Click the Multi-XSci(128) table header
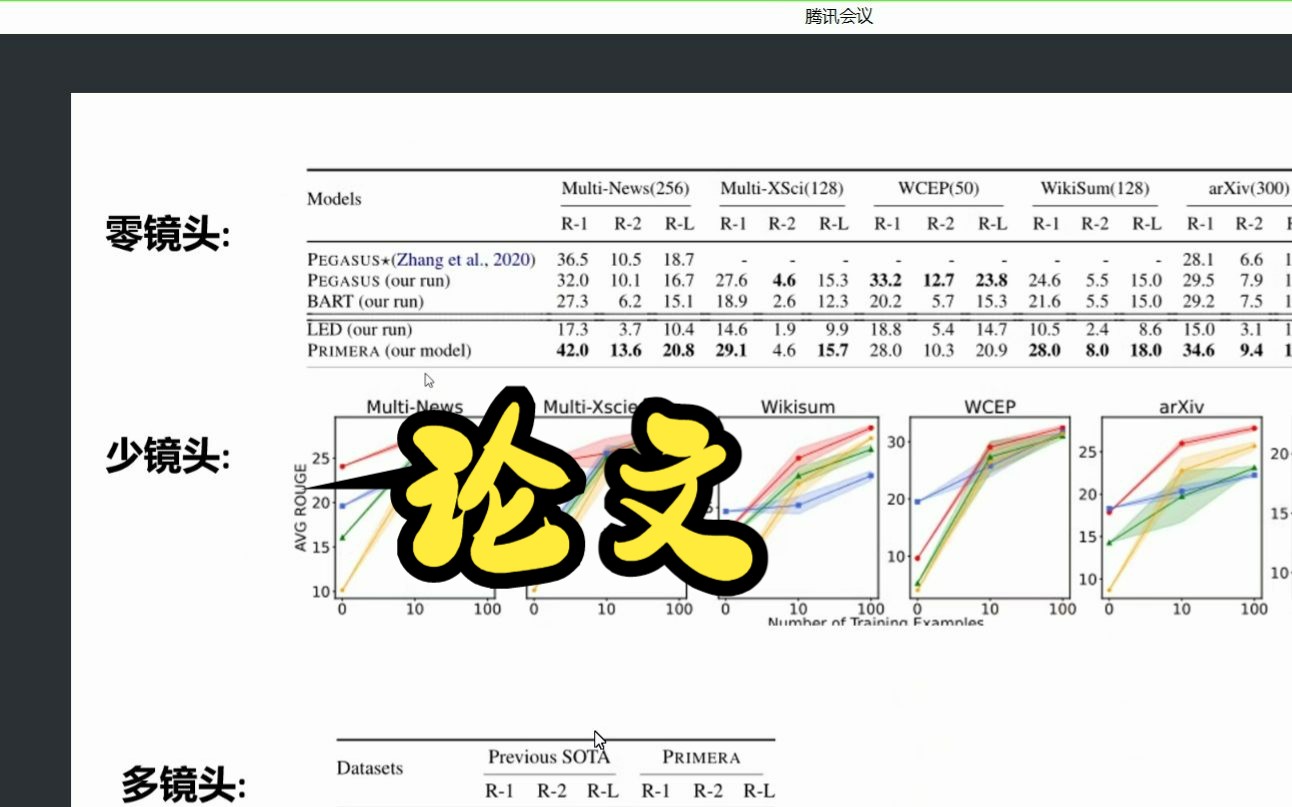 point(782,188)
